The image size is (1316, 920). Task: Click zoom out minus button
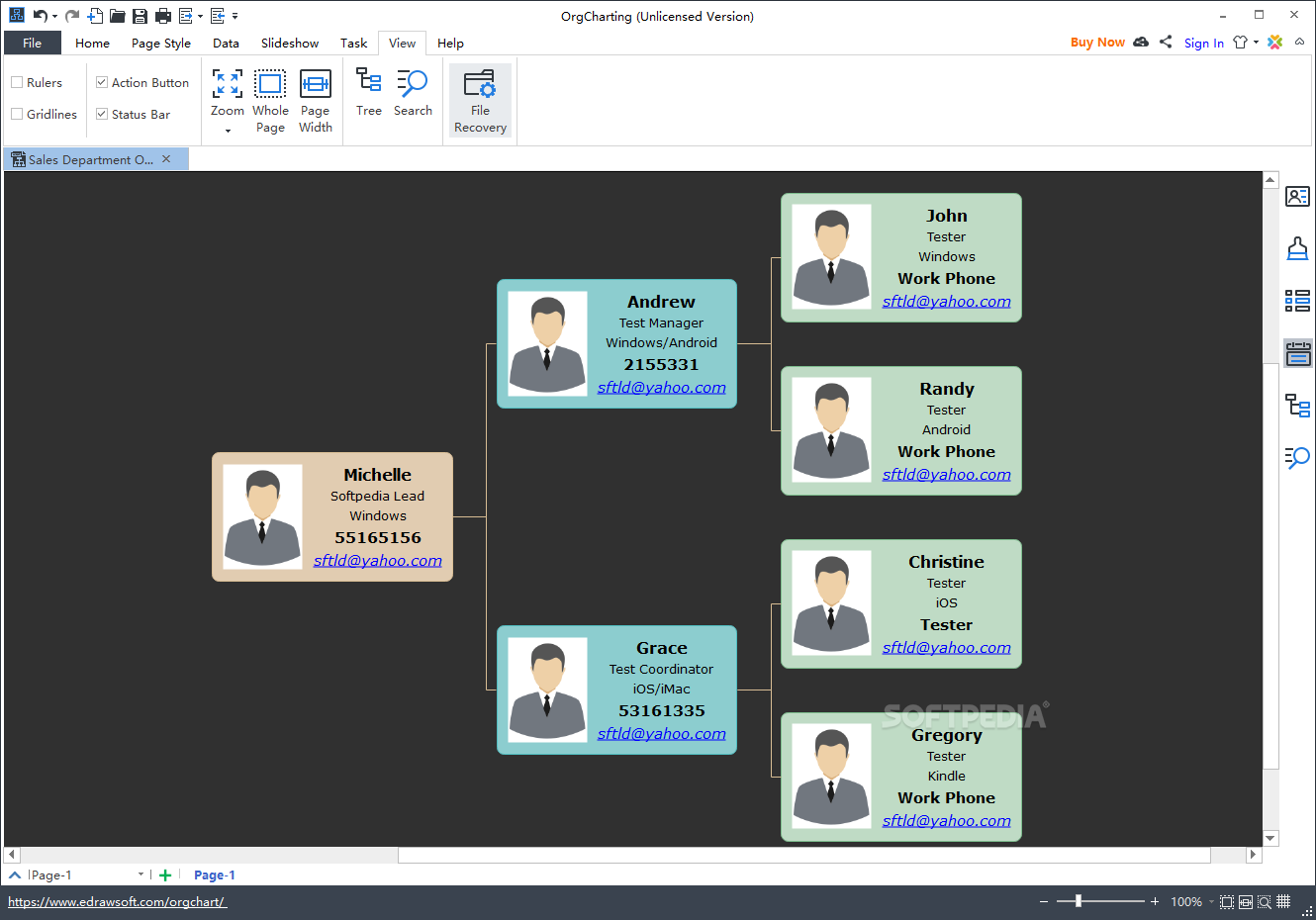[1044, 901]
